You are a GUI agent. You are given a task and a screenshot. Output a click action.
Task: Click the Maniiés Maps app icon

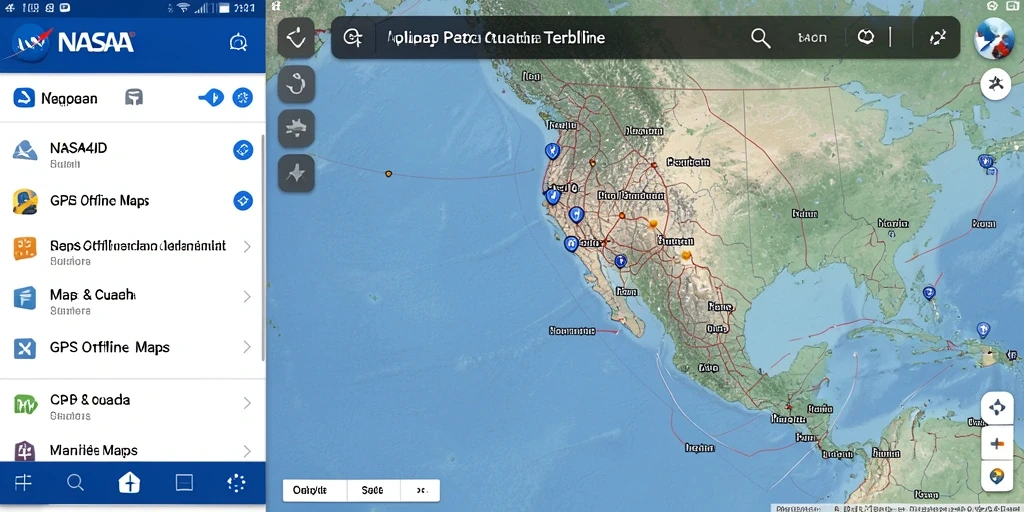(x=25, y=451)
